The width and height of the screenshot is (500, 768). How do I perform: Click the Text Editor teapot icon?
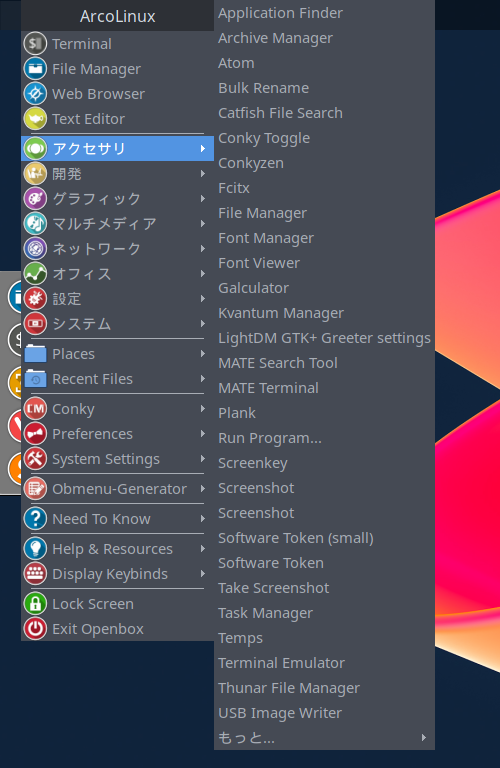pos(35,119)
